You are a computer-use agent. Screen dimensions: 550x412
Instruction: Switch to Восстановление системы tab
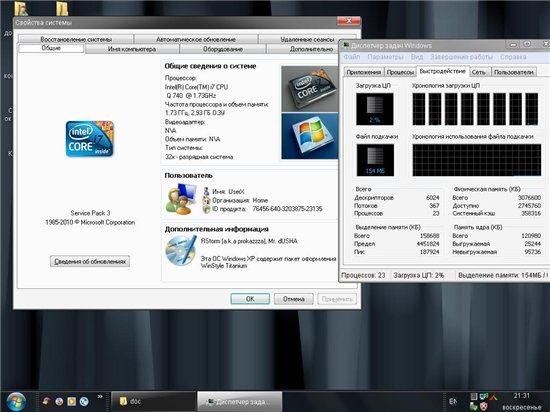tap(76, 39)
